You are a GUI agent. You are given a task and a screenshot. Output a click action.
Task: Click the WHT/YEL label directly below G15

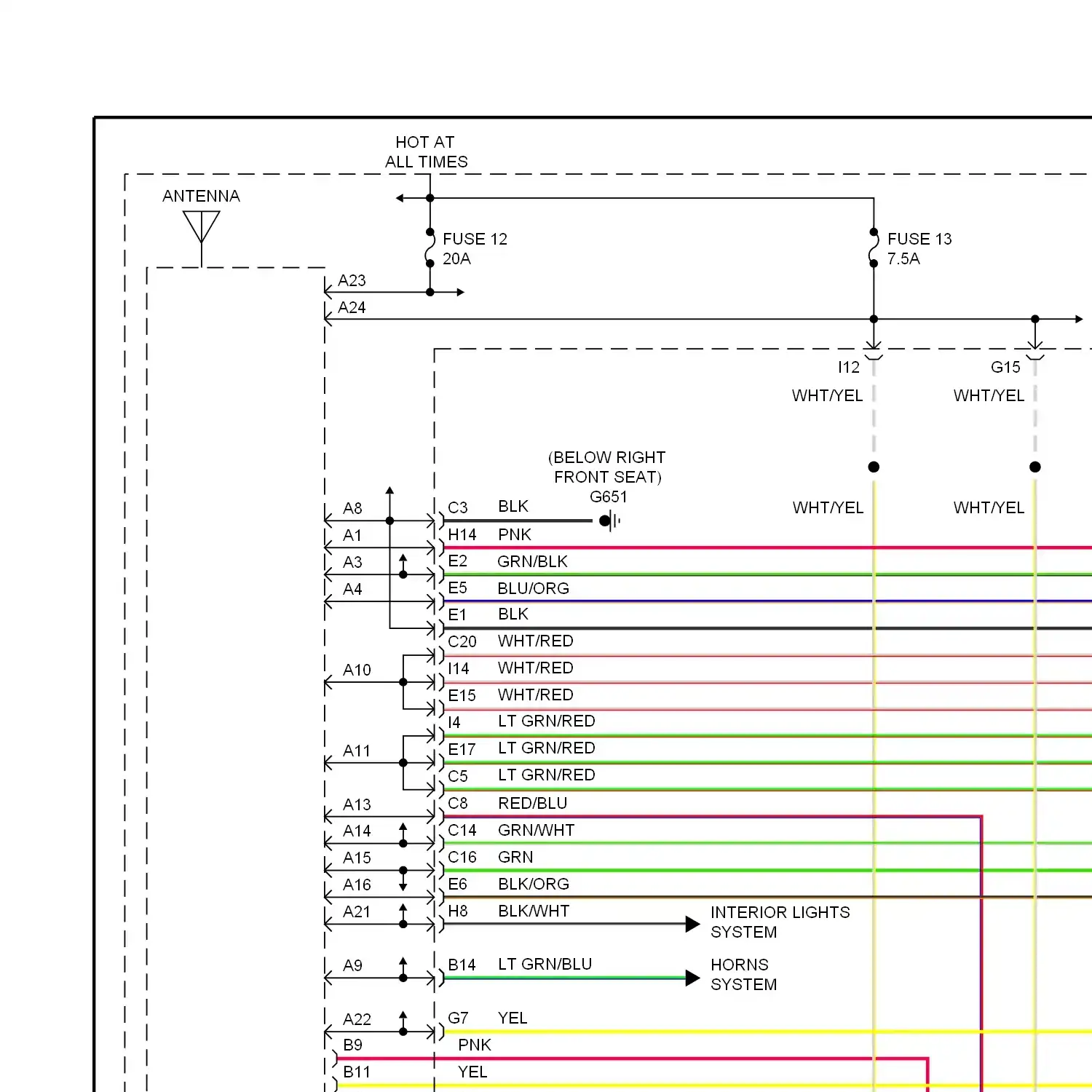pyautogui.click(x=989, y=395)
